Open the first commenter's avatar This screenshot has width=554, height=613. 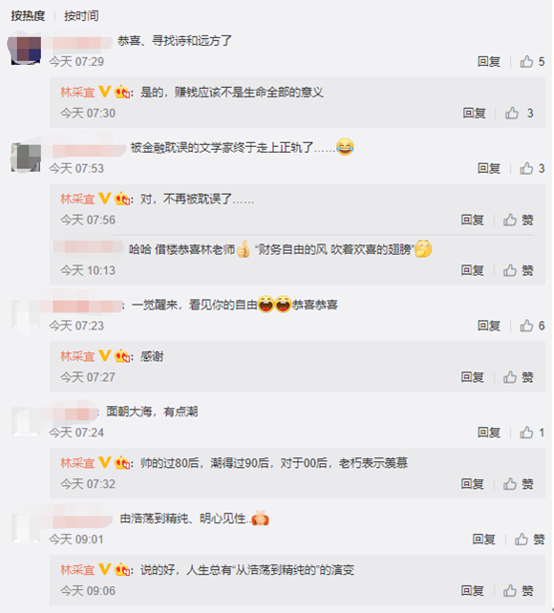26,50
